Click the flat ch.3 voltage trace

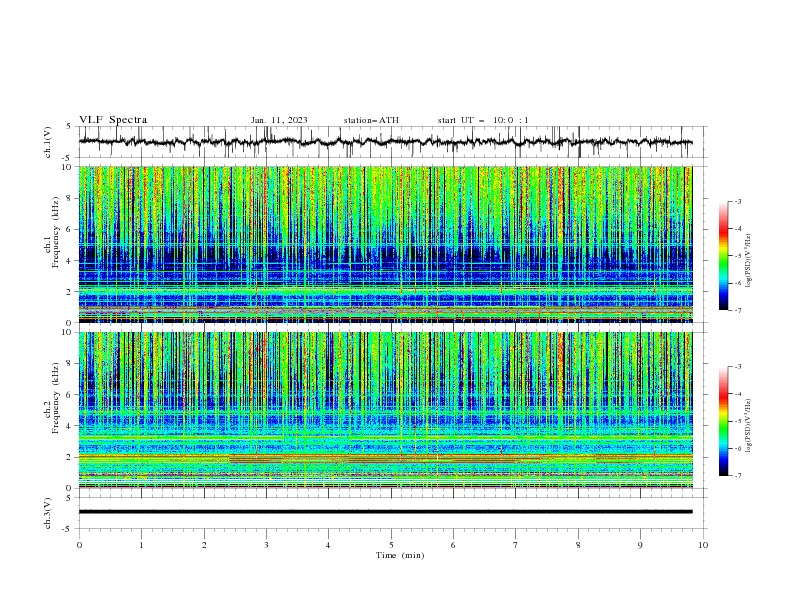pos(385,512)
